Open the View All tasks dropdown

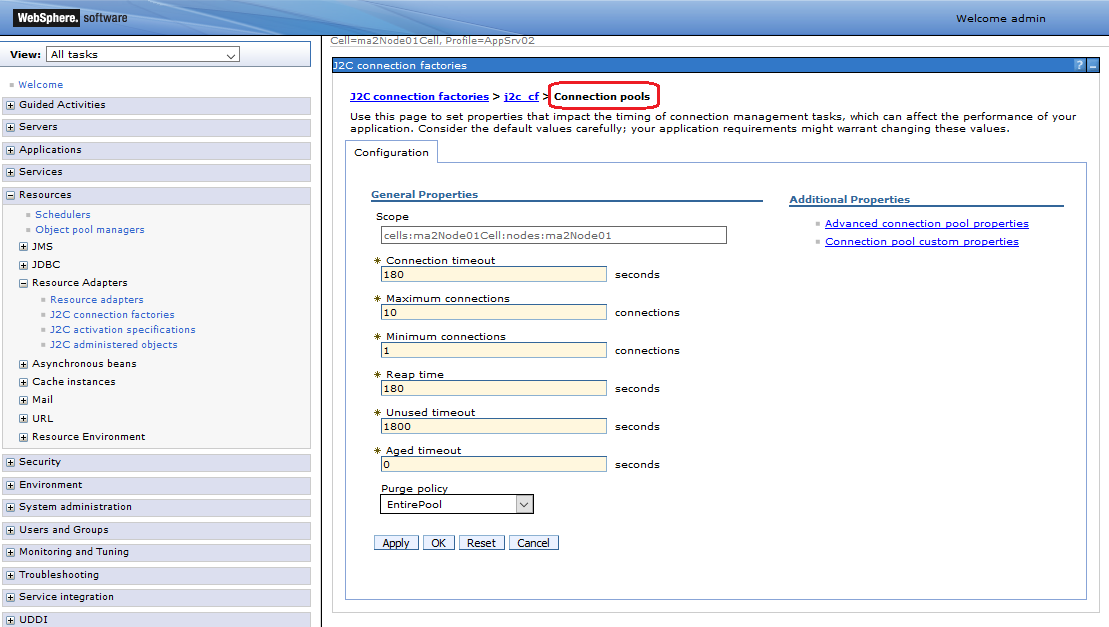pos(143,55)
